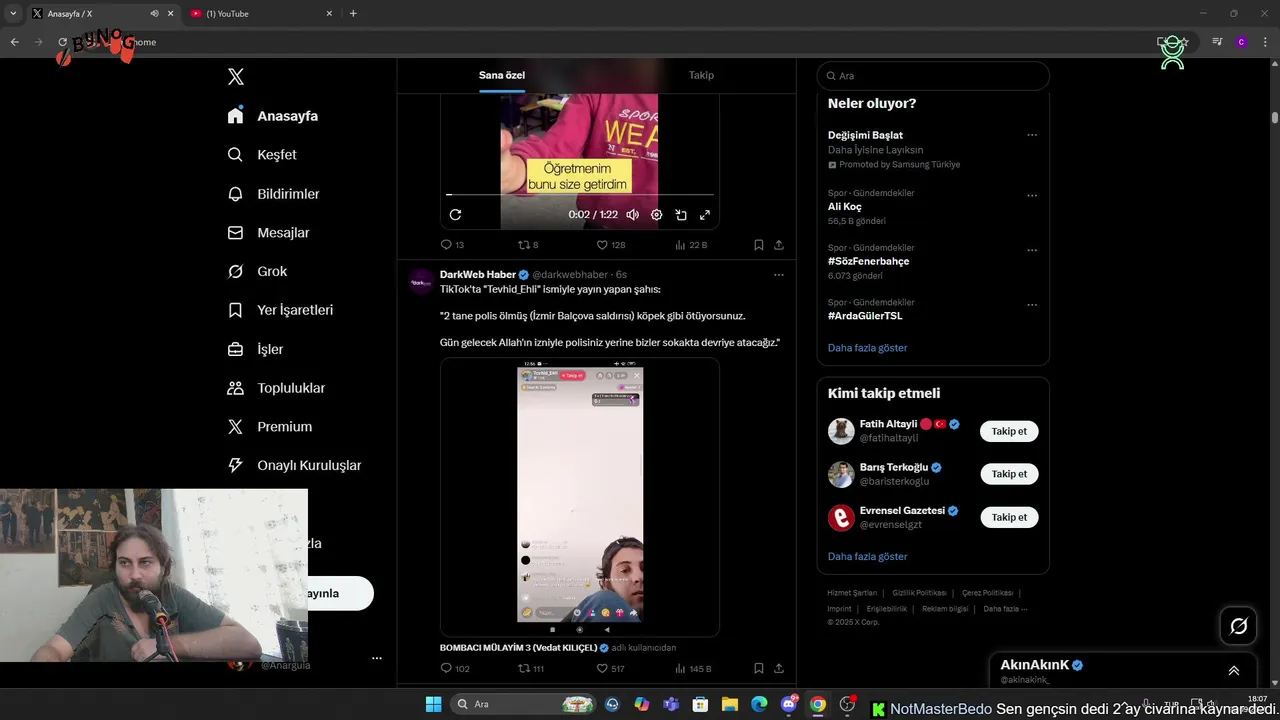The height and width of the screenshot is (720, 1280).
Task: Open the BOMBACI MÜLAYİM 3 (Vedat KILIÇEL) link
Action: [x=519, y=648]
